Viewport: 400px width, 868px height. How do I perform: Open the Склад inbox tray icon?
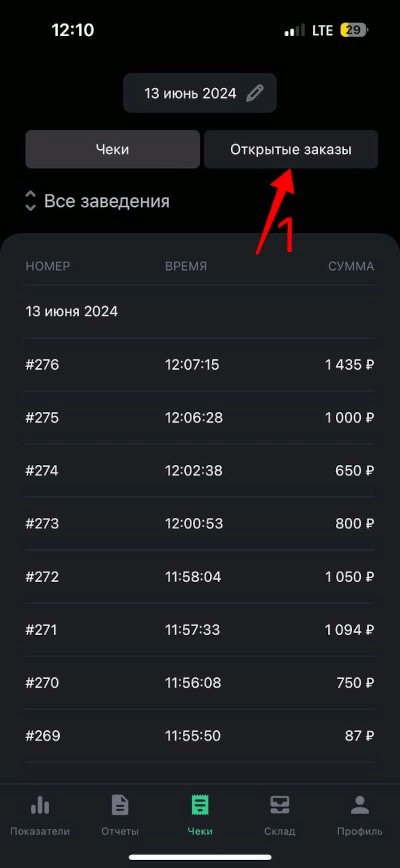pyautogui.click(x=279, y=805)
